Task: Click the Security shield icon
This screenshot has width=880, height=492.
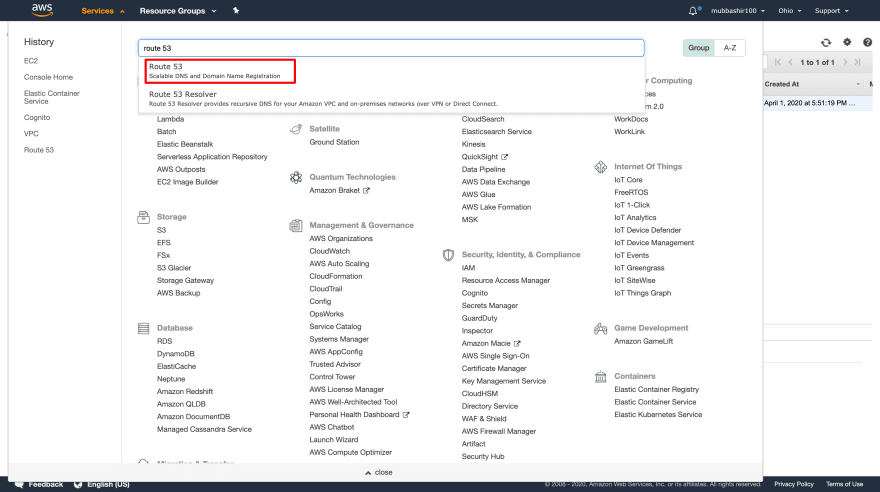Action: 448,255
